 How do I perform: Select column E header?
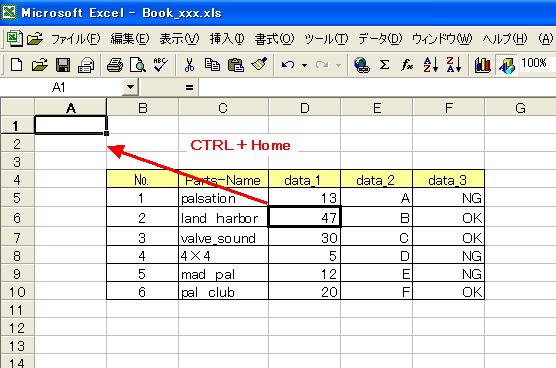377,108
